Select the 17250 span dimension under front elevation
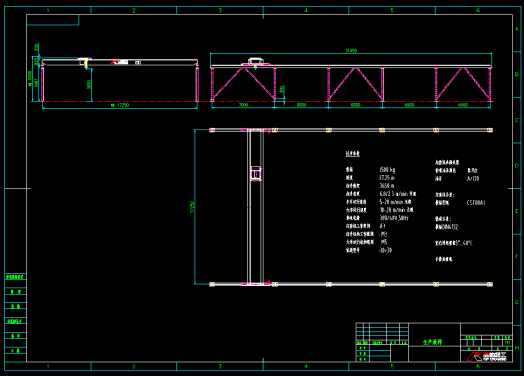Viewport: 524px width, 377px height. click(120, 105)
